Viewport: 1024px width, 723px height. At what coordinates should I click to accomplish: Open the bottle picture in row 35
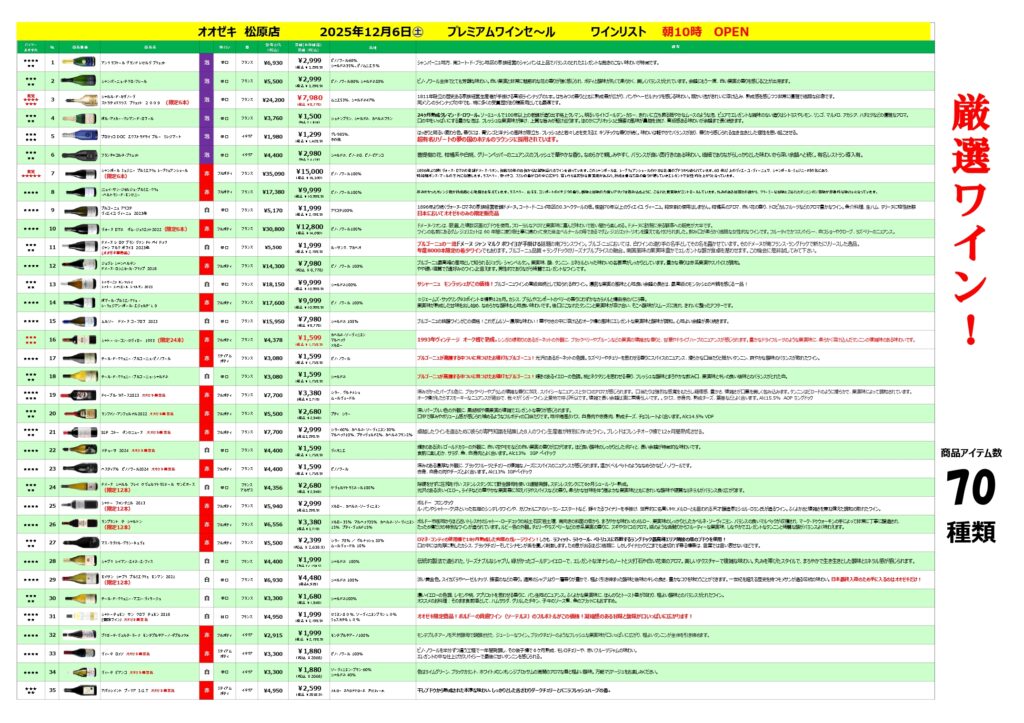tap(80, 689)
